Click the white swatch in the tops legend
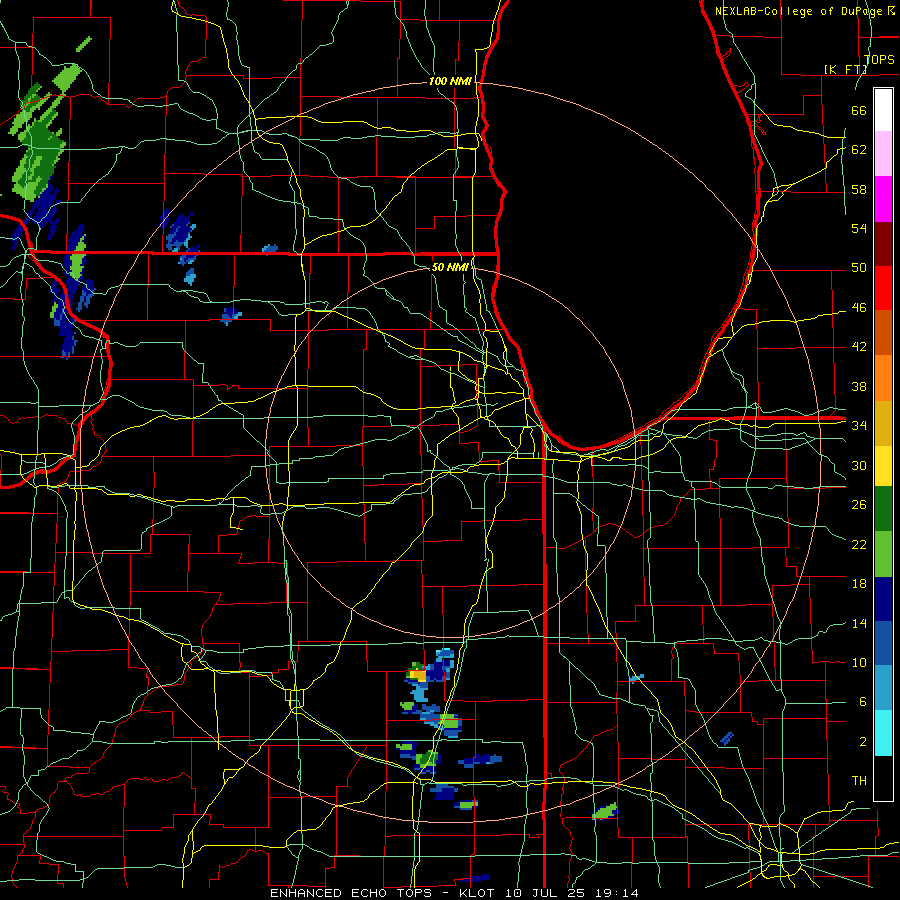The width and height of the screenshot is (900, 900). click(883, 110)
